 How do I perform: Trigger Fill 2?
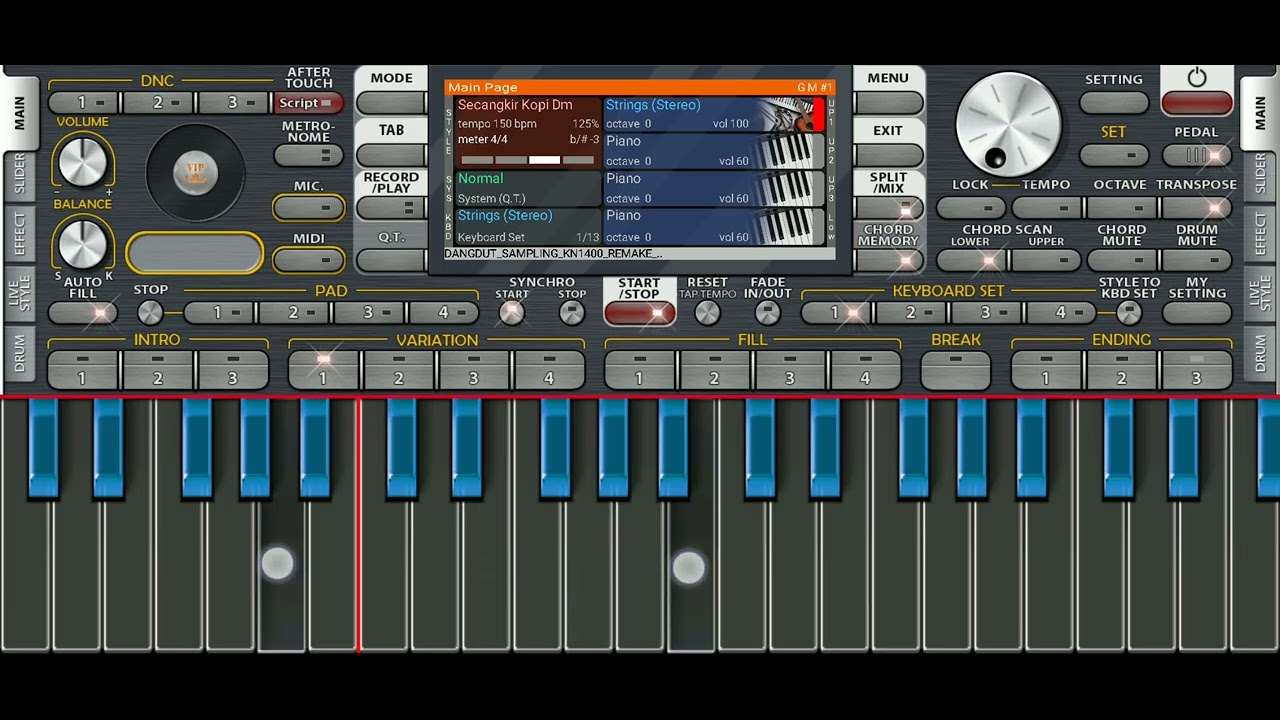714,369
